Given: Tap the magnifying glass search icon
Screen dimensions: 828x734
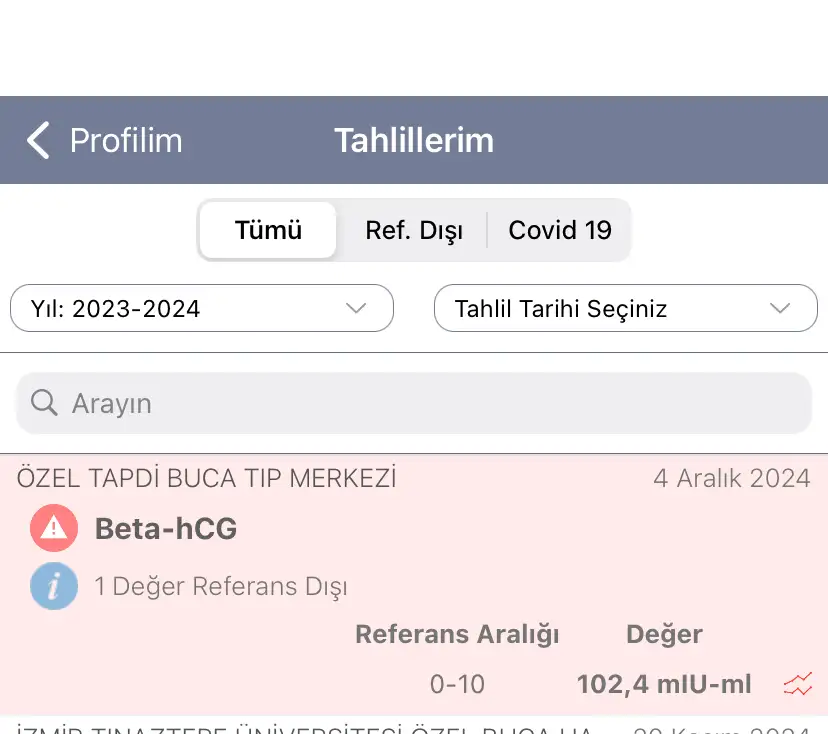Looking at the screenshot, I should tap(44, 403).
